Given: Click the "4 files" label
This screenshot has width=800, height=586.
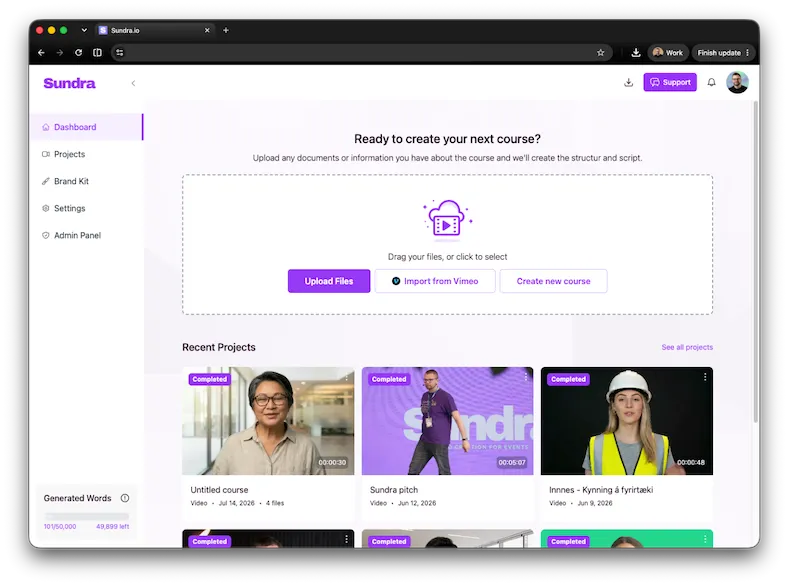Looking at the screenshot, I should coord(274,503).
